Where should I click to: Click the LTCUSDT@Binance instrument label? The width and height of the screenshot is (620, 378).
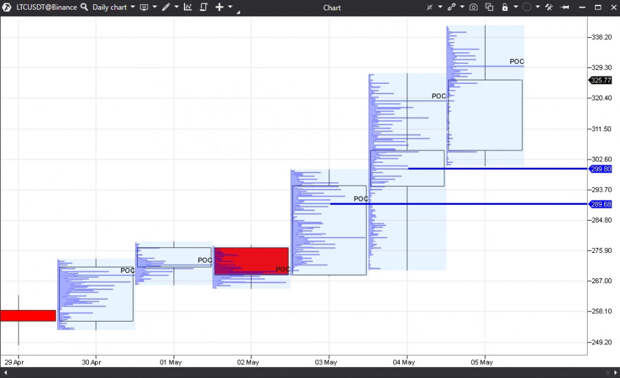tap(47, 7)
